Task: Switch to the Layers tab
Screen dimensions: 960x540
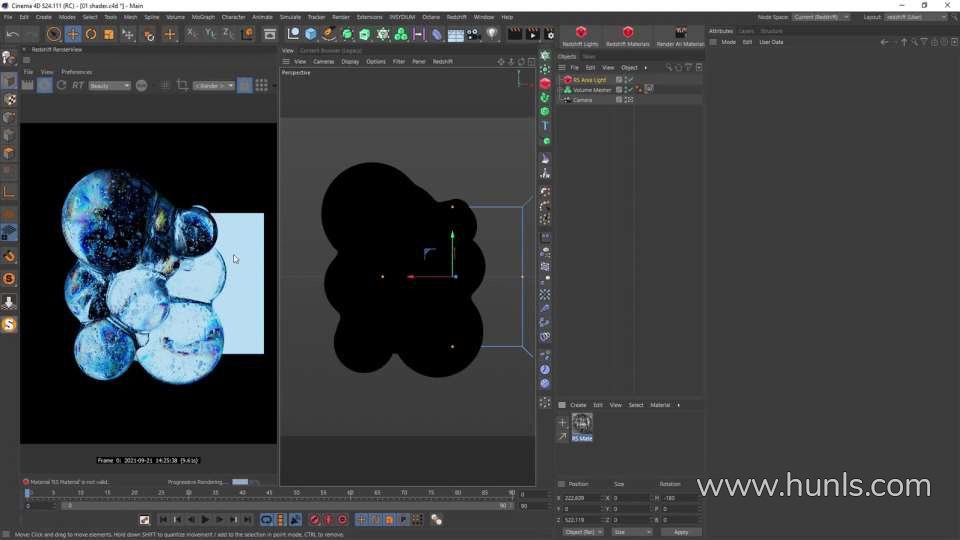Action: [747, 31]
